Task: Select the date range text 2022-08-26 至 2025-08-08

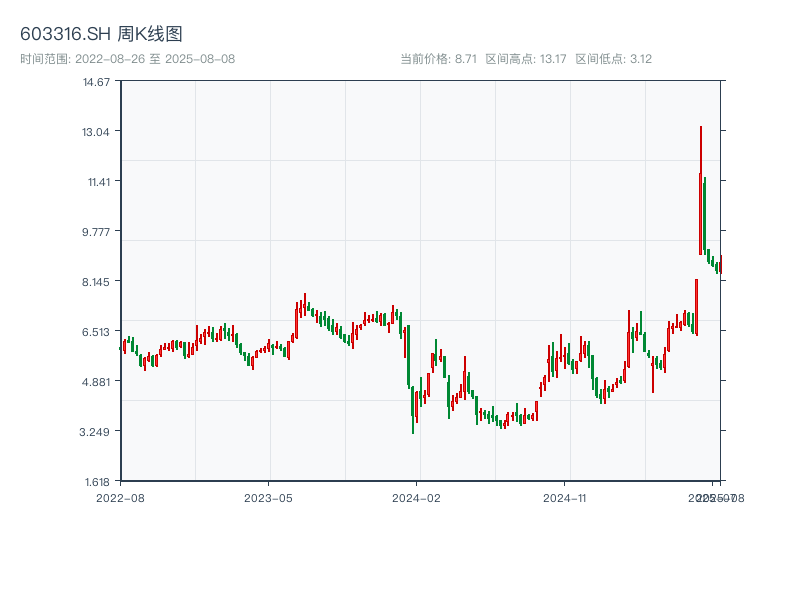Action: click(x=155, y=59)
